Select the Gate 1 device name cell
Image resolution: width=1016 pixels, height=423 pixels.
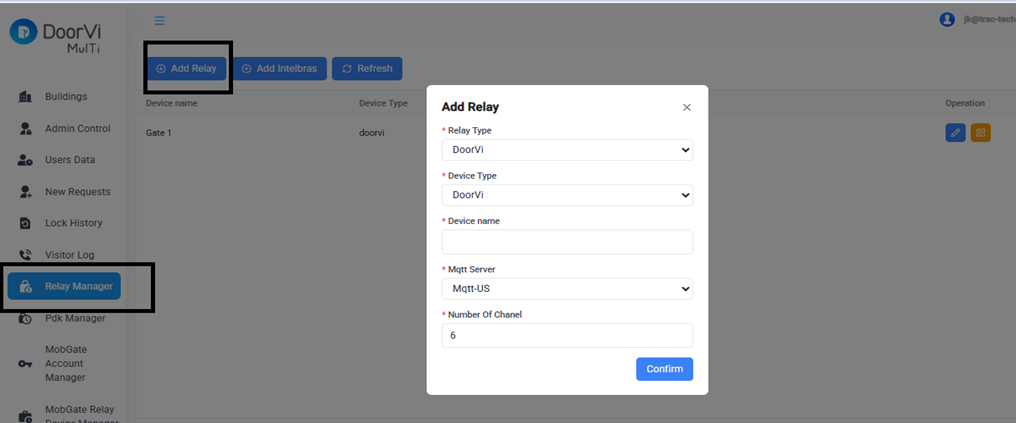coord(159,133)
